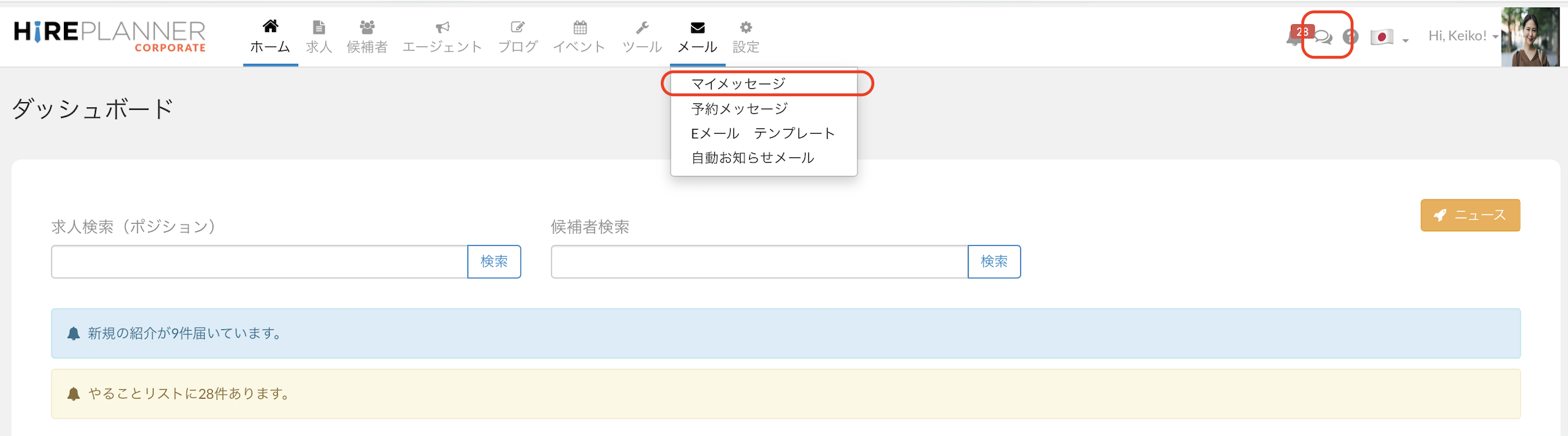This screenshot has width=1568, height=436.
Task: Select マイメッセージ from the mail menu
Action: click(738, 84)
